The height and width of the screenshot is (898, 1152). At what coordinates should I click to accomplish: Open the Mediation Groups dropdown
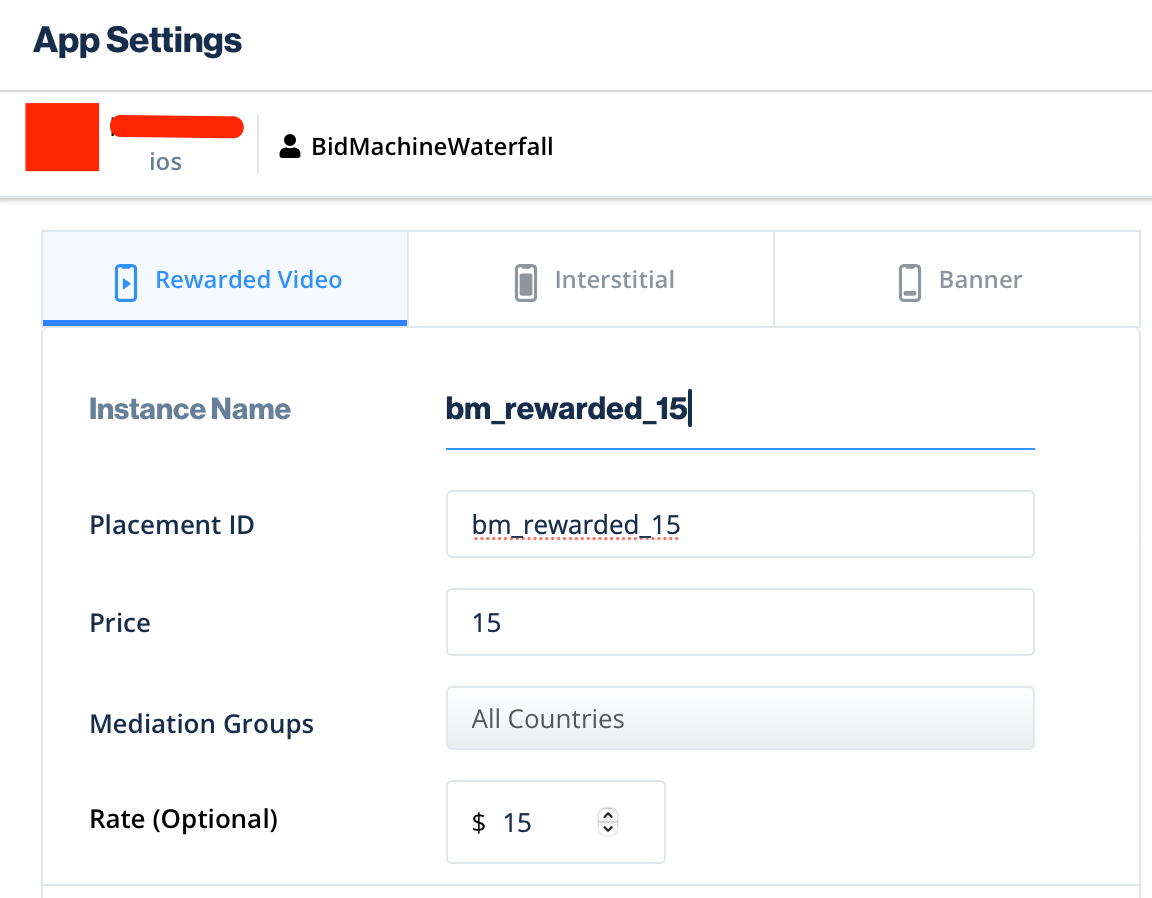[740, 719]
